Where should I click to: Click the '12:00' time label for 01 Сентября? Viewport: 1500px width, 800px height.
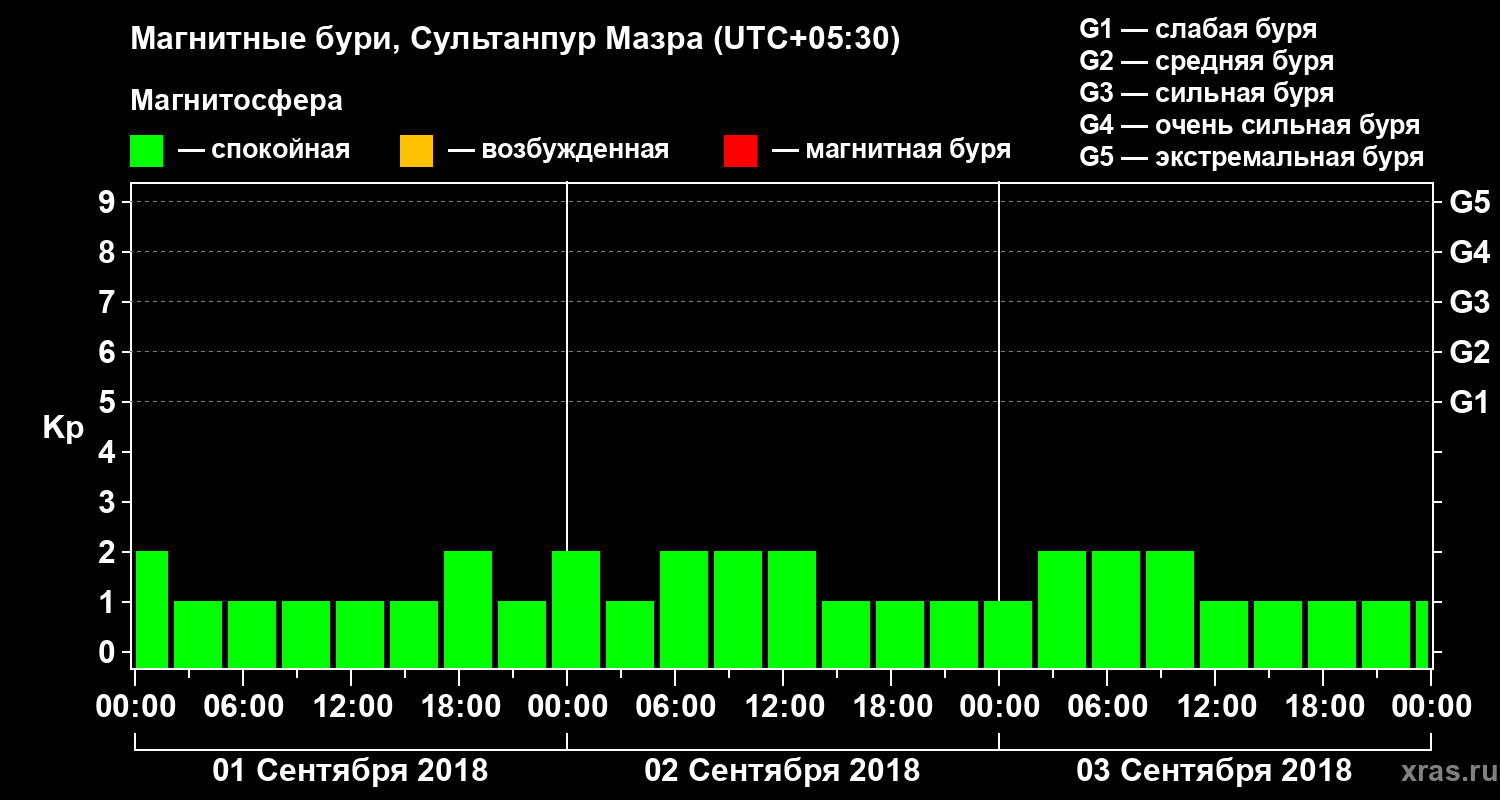(x=352, y=707)
